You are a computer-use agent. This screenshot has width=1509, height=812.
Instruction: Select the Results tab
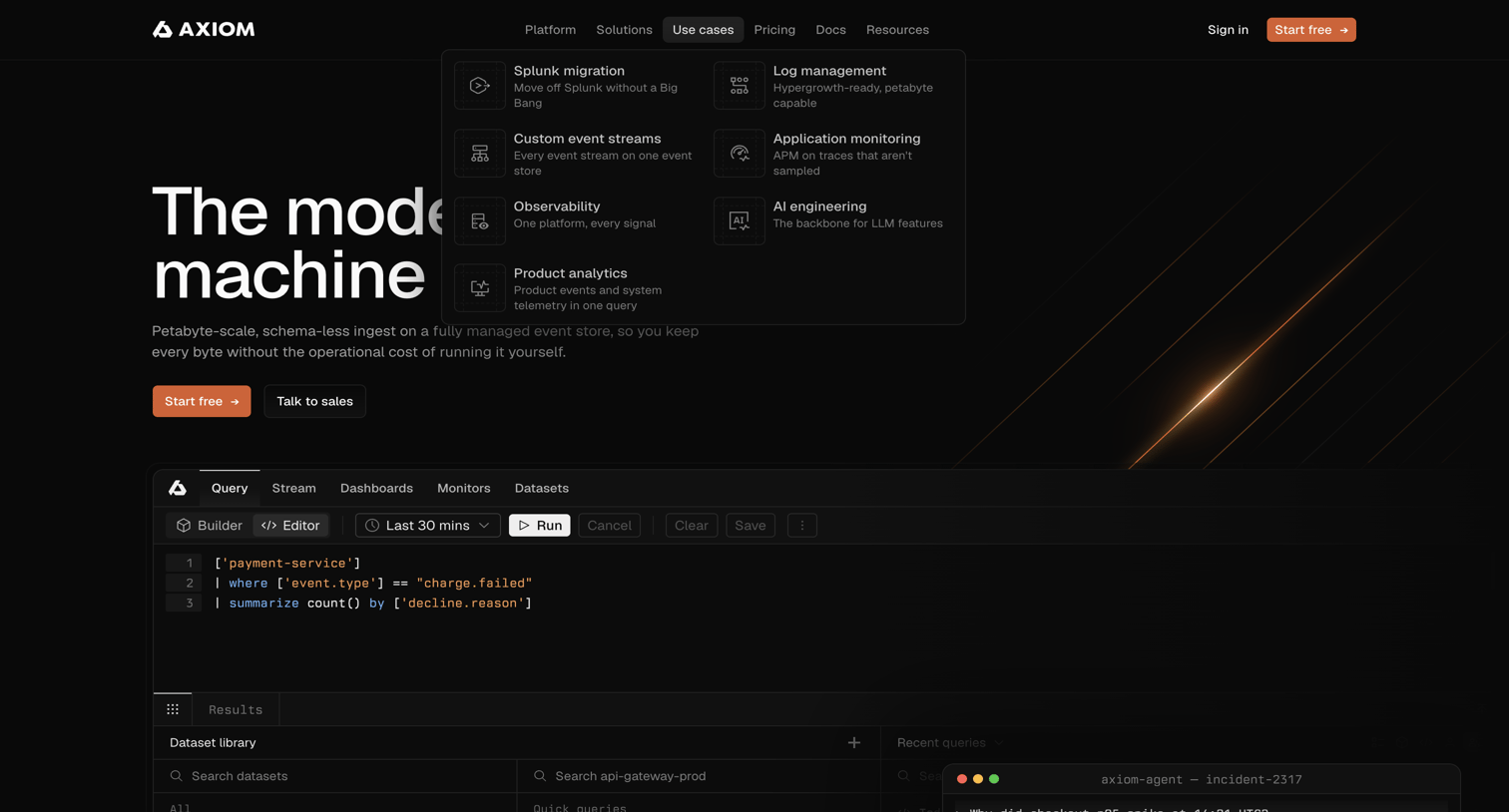[x=236, y=709]
